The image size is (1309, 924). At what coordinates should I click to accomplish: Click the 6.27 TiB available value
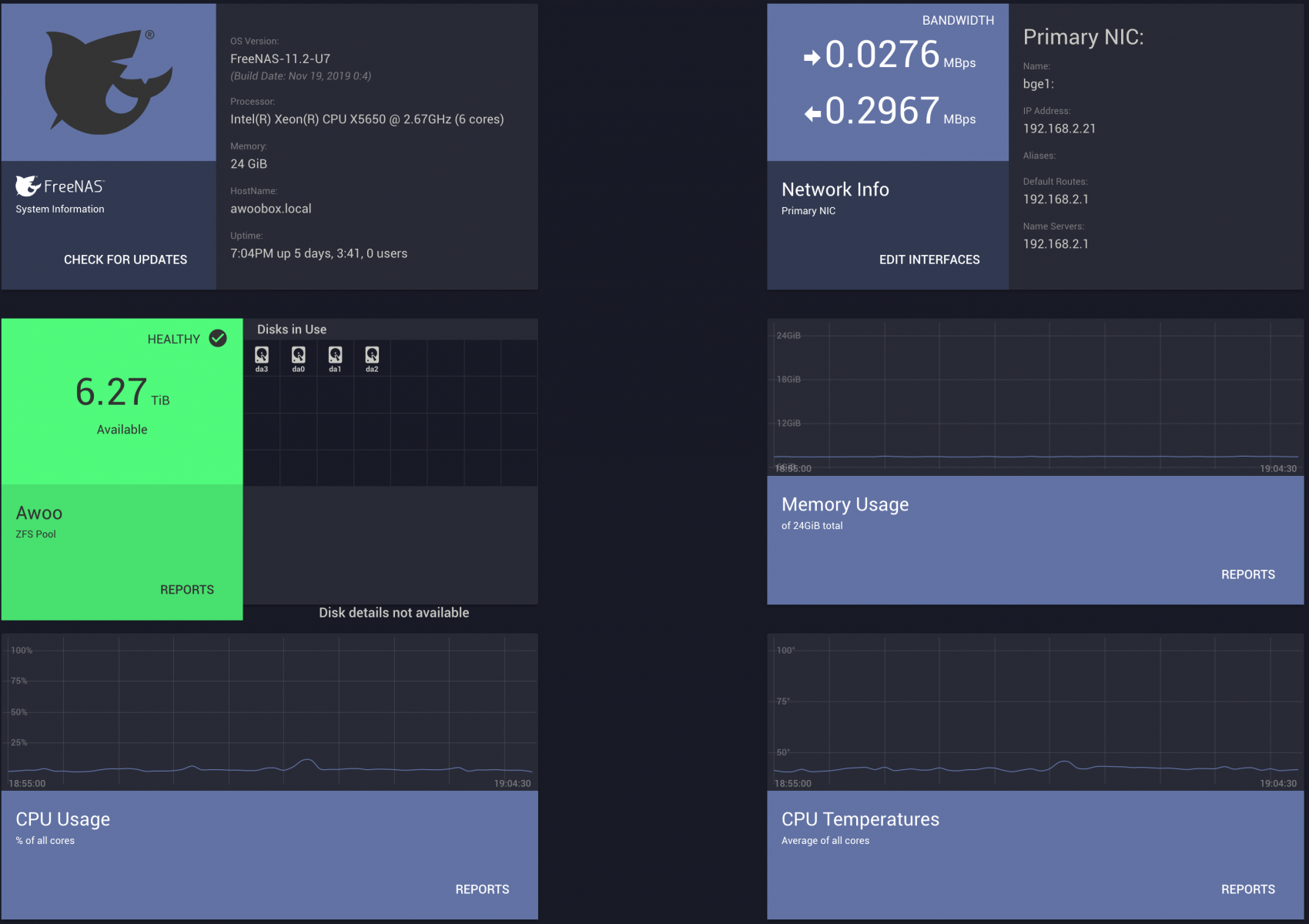pyautogui.click(x=122, y=392)
